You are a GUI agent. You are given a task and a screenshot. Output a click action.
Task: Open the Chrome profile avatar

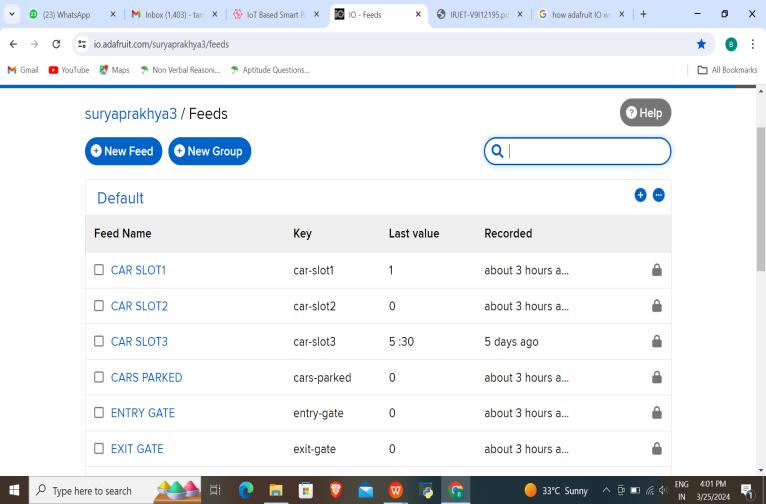[x=731, y=44]
